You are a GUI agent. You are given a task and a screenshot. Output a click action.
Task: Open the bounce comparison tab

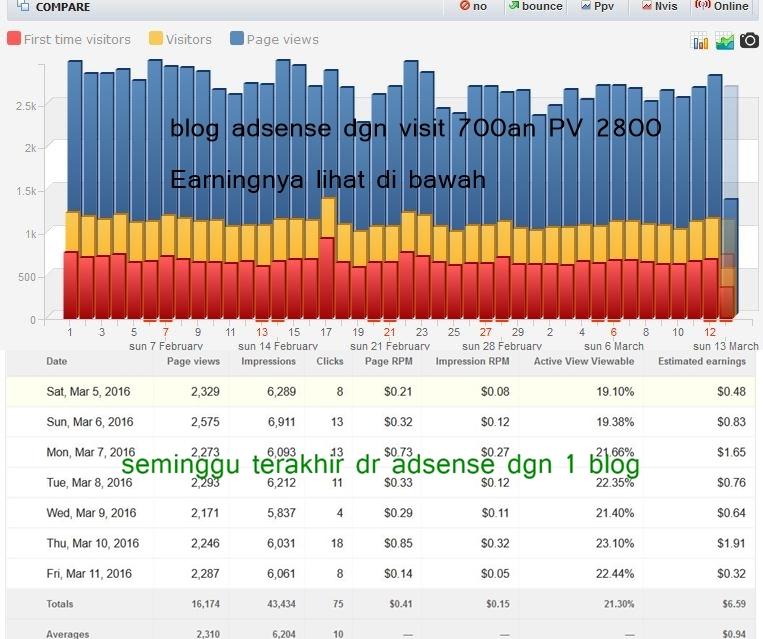click(534, 6)
